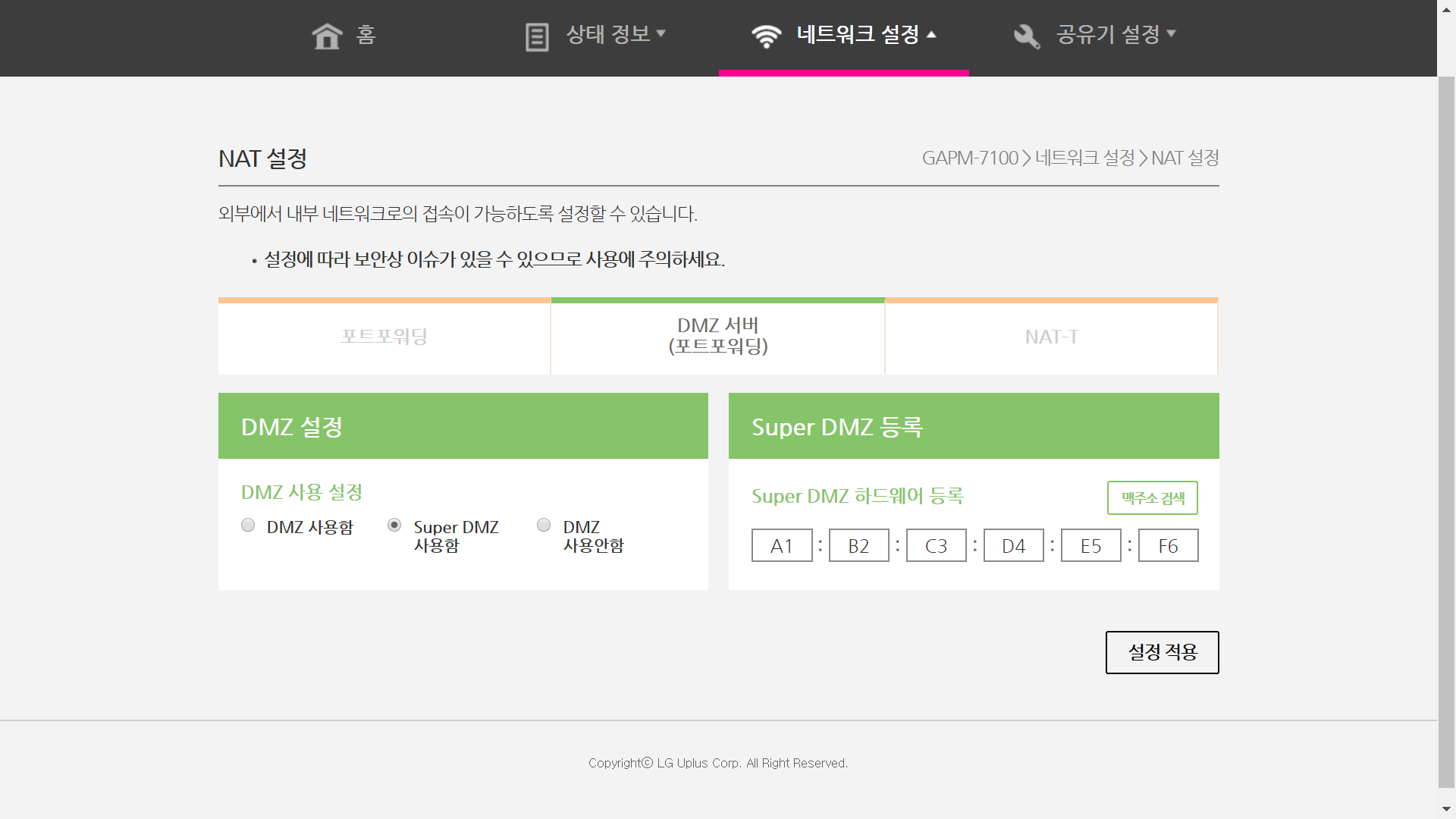1456x819 pixels.
Task: Click the status info document icon
Action: [x=537, y=36]
